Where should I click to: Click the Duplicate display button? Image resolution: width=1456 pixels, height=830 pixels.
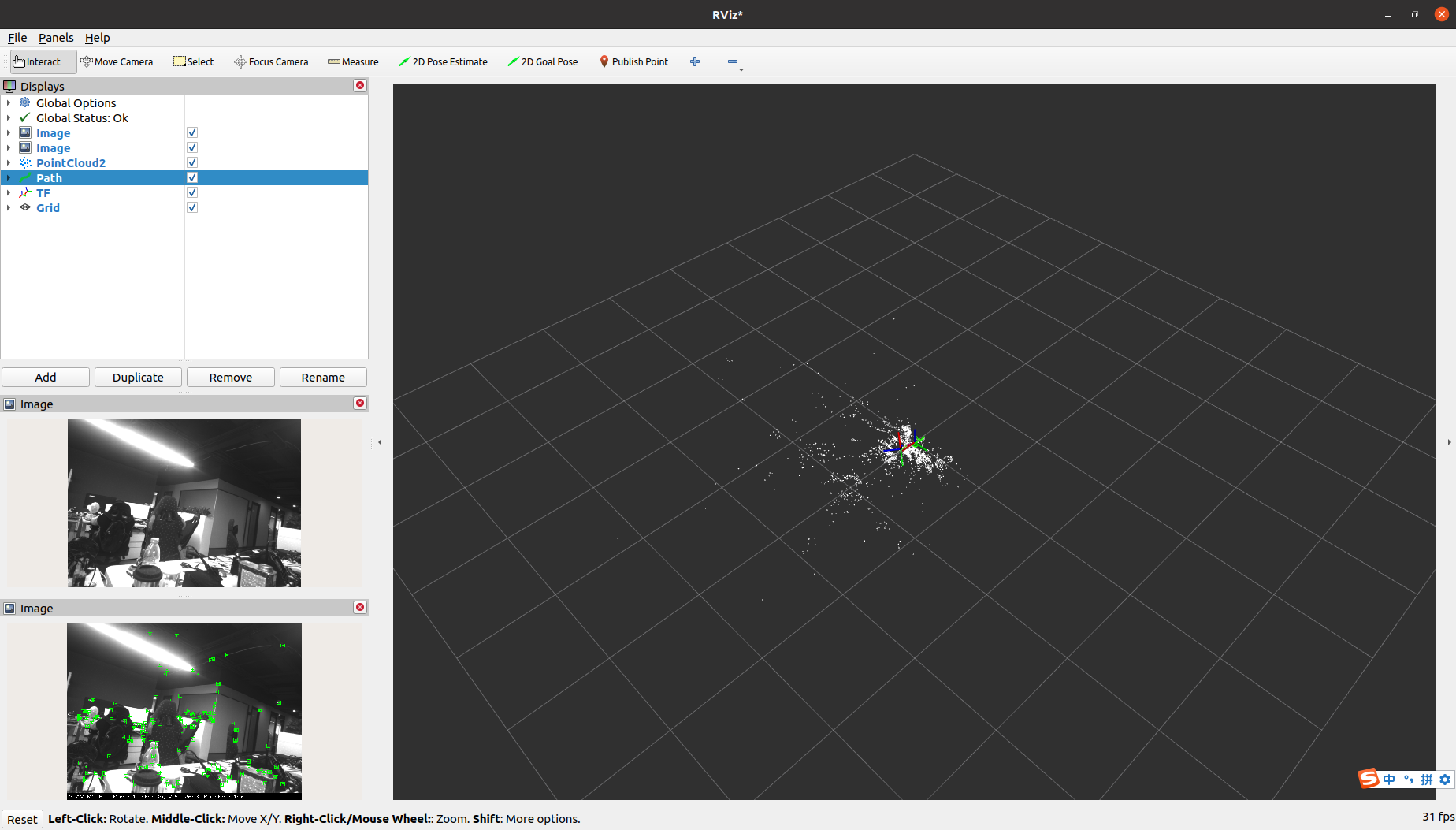pyautogui.click(x=138, y=377)
